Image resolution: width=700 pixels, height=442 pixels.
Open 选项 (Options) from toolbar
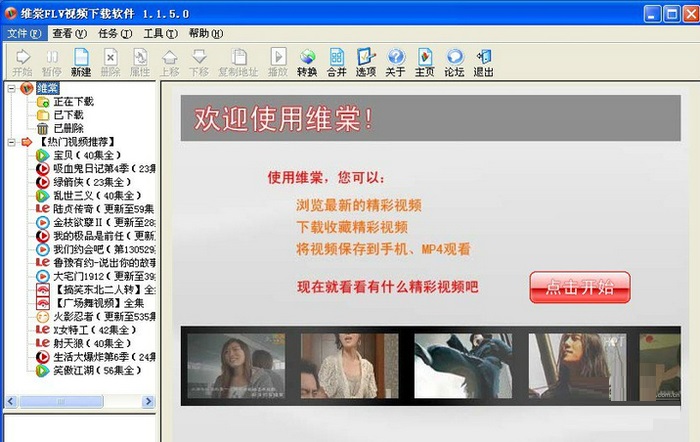[366, 62]
